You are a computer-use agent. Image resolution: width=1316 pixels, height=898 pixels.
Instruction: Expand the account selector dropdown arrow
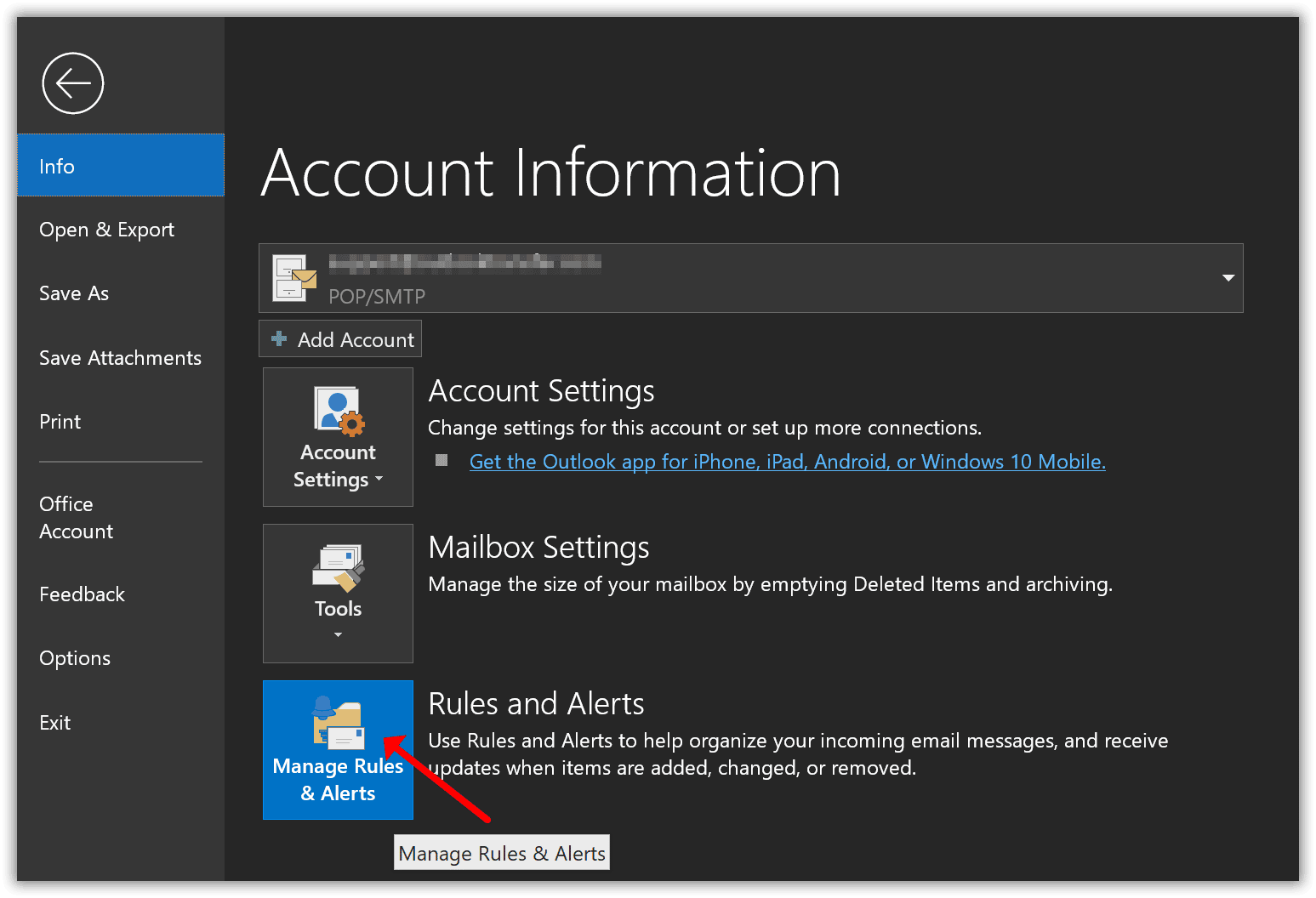click(1228, 278)
